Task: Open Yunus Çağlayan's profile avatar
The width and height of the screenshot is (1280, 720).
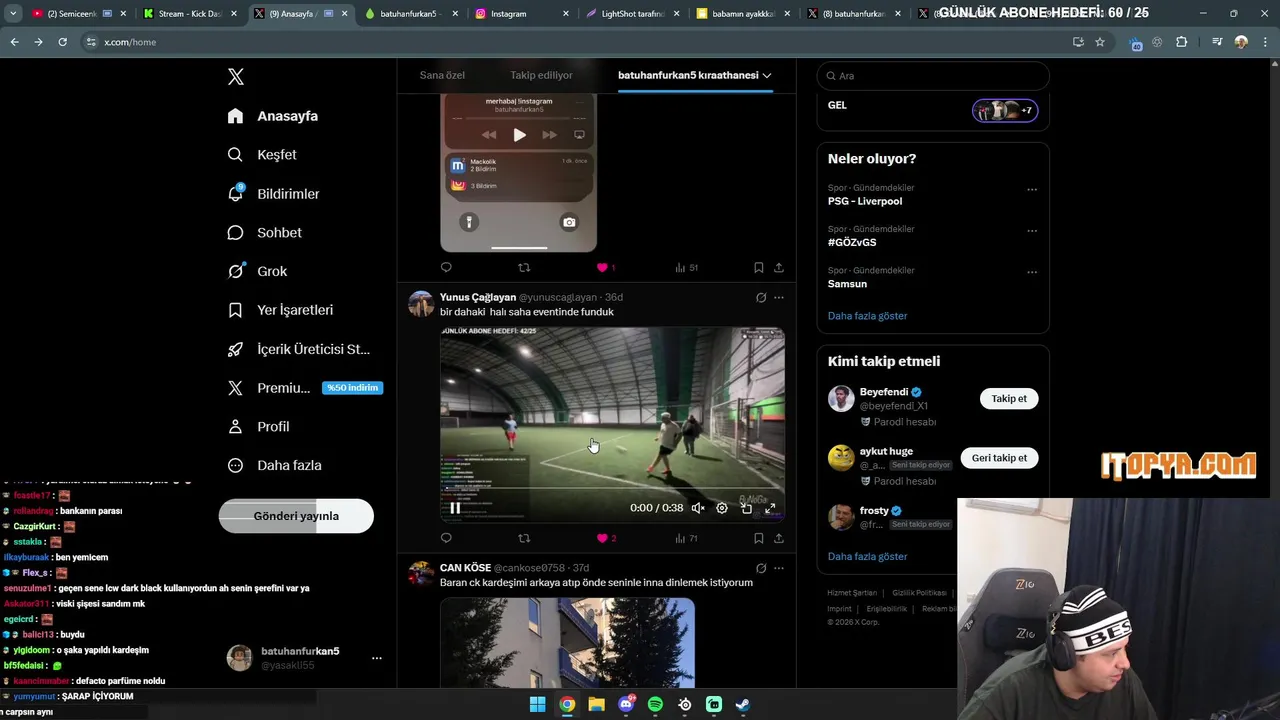Action: pyautogui.click(x=421, y=304)
